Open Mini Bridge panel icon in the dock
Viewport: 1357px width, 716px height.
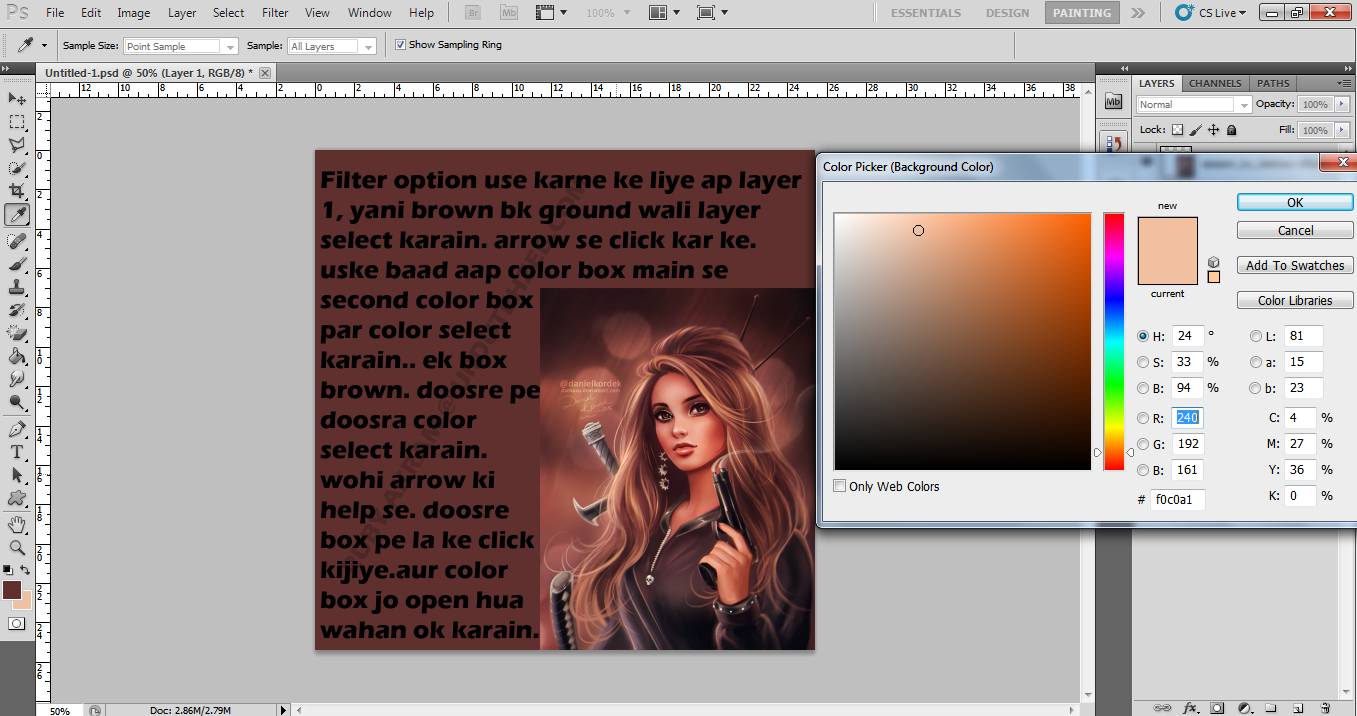coord(1113,102)
